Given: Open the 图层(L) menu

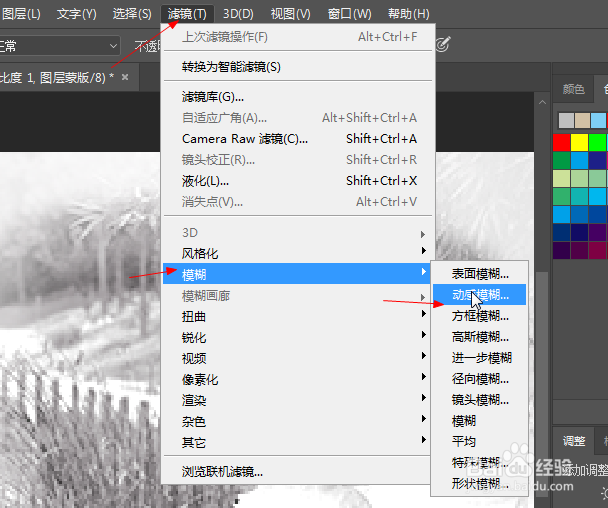Looking at the screenshot, I should click(x=21, y=14).
